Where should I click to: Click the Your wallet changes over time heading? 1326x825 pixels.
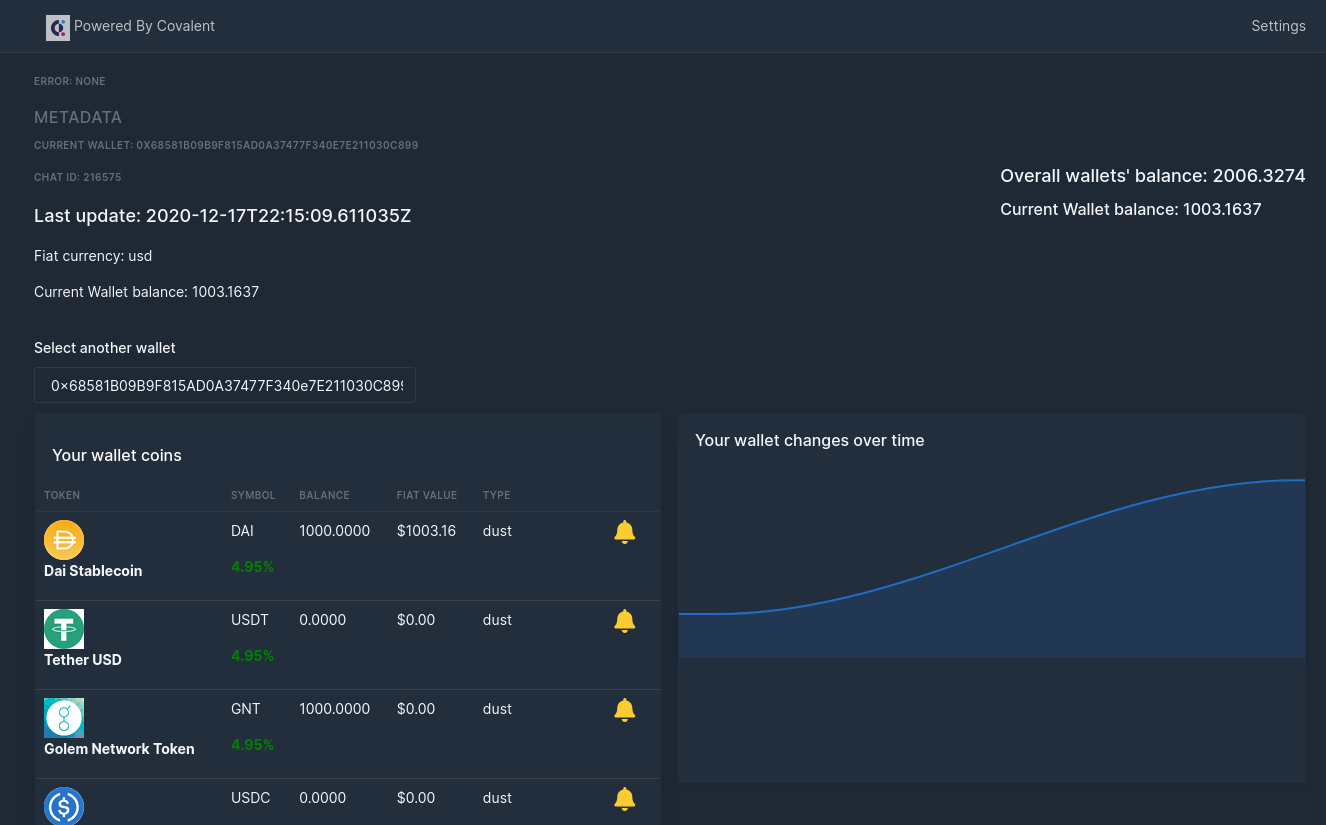pyautogui.click(x=809, y=440)
